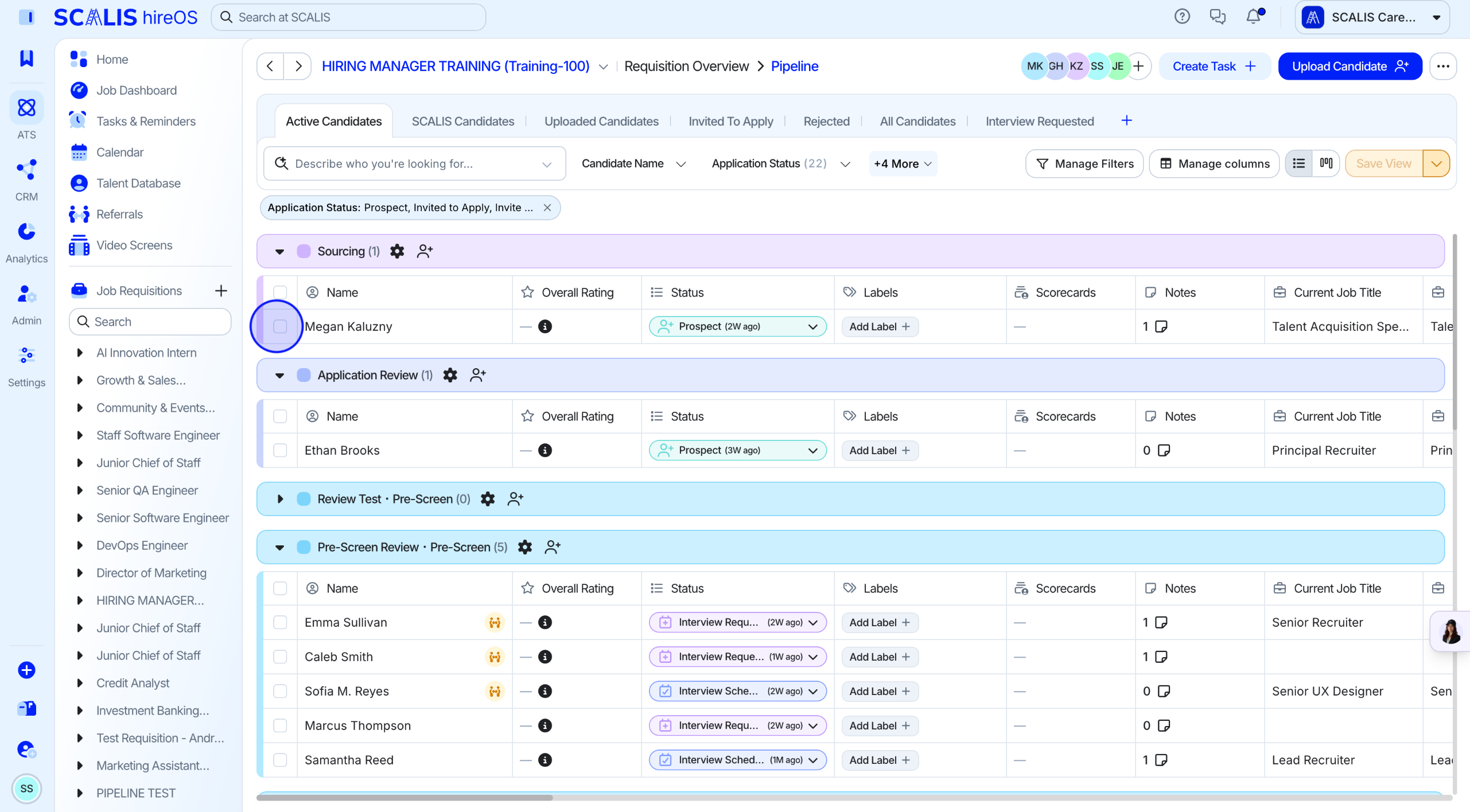Switch to the Rejected tab

click(x=826, y=121)
